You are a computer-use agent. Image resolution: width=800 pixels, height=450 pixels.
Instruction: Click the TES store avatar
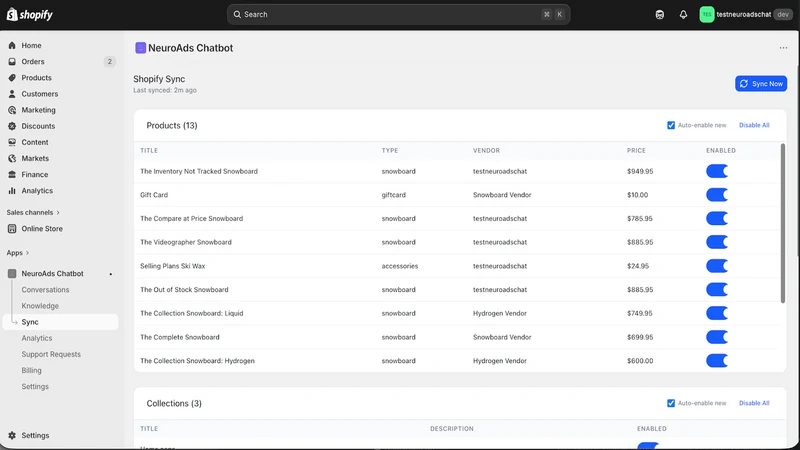pos(707,14)
